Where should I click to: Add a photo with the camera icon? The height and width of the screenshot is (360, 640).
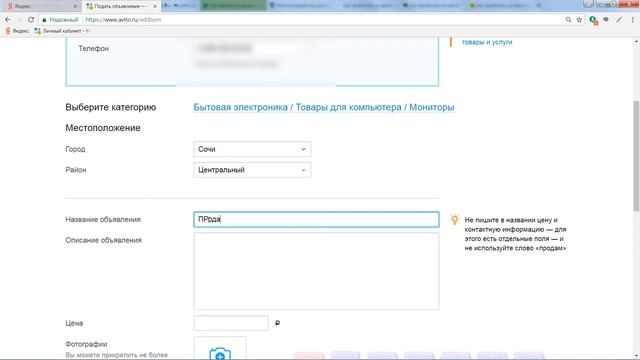coord(220,353)
